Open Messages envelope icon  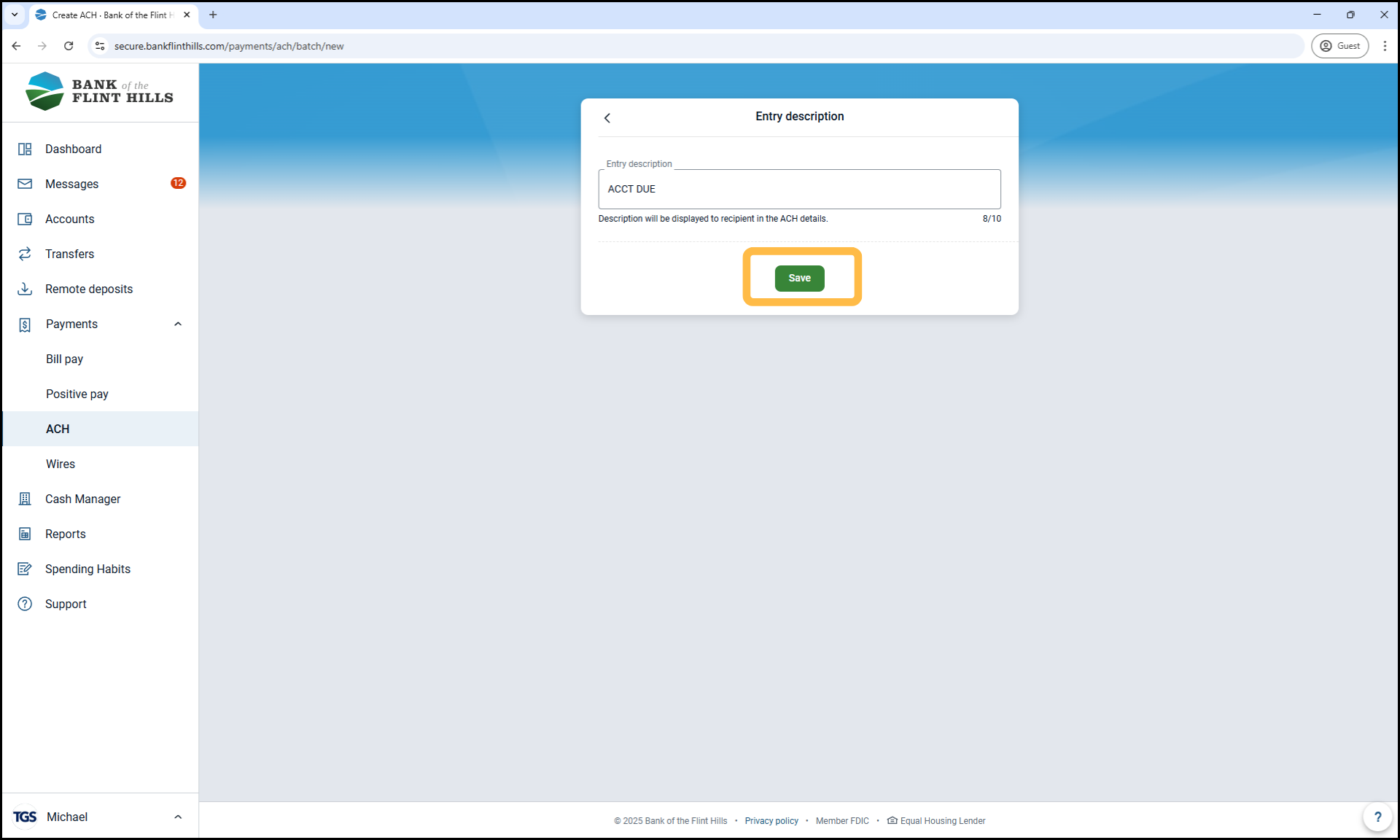pos(25,184)
